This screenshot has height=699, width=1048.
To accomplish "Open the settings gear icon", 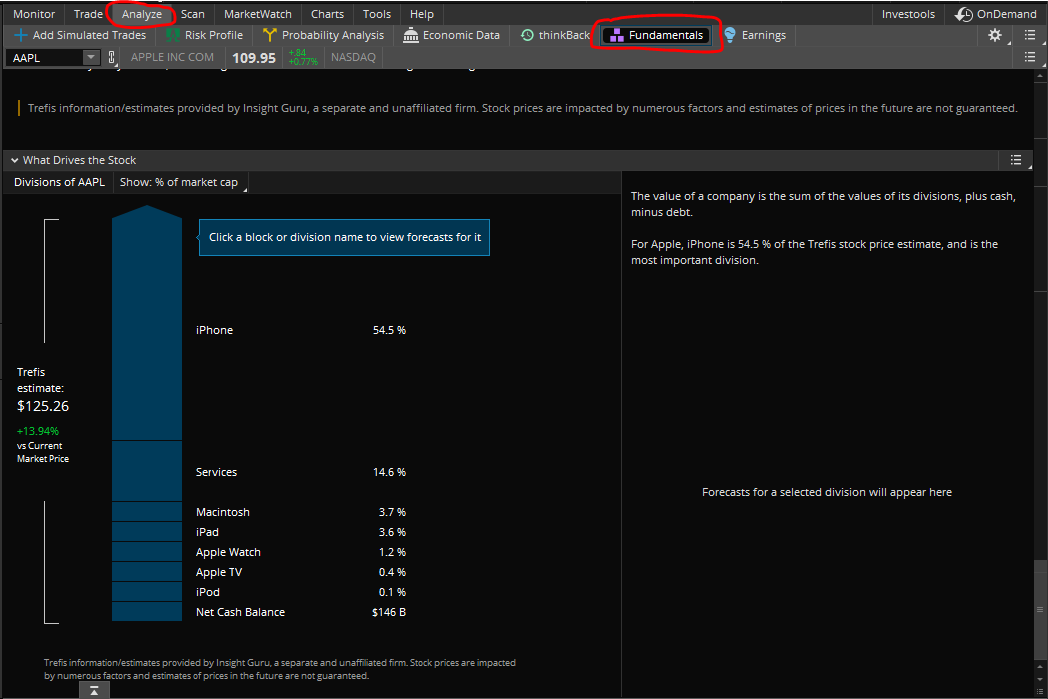I will [994, 35].
